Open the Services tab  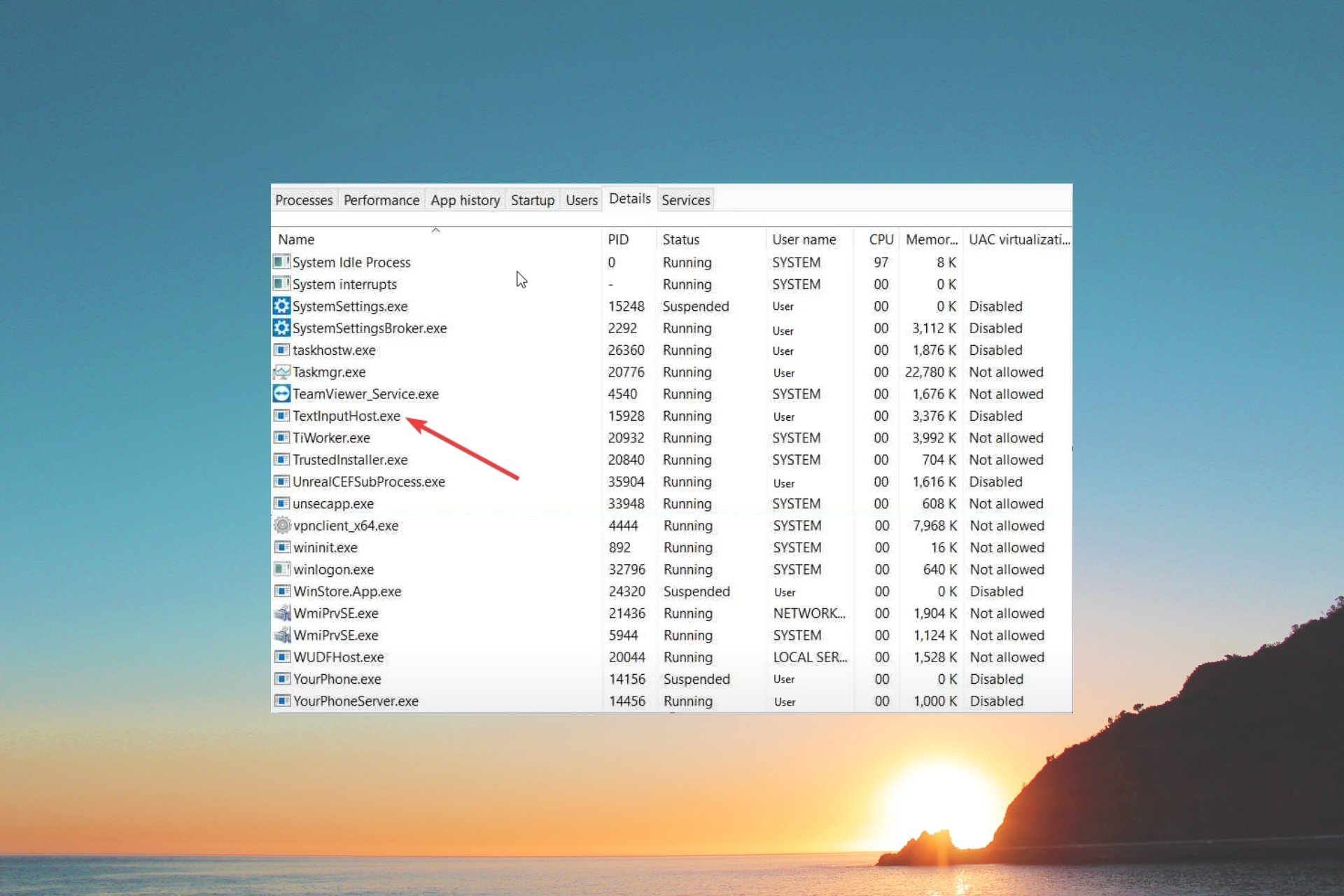[x=685, y=200]
